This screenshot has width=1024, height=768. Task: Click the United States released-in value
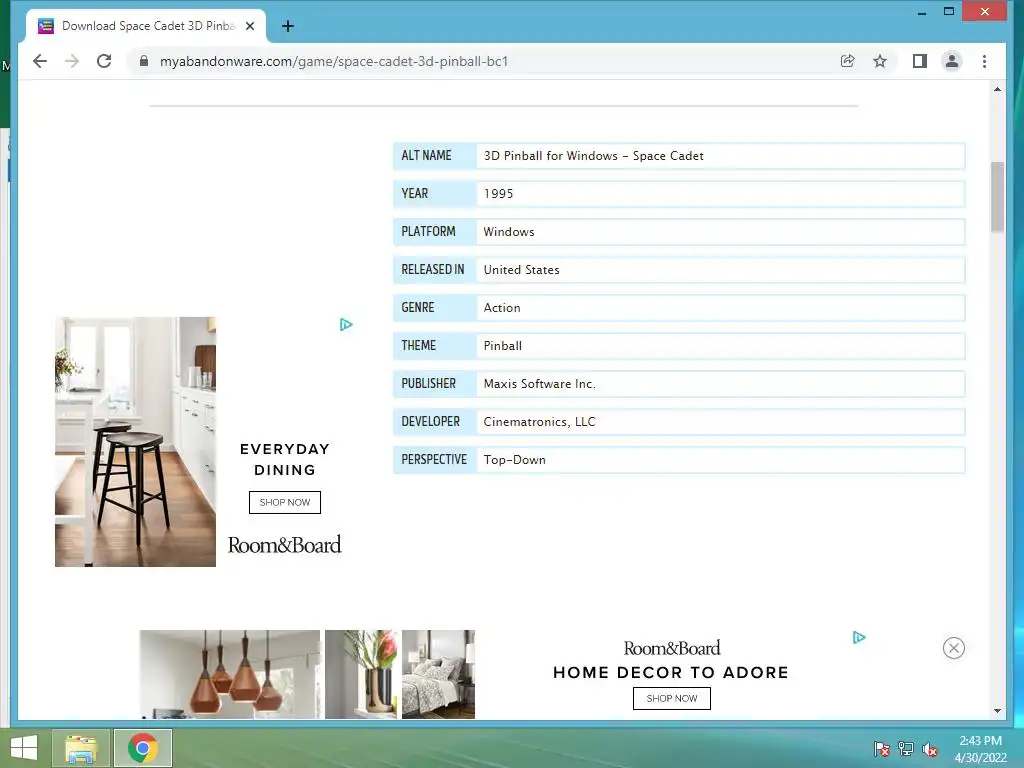tap(521, 270)
